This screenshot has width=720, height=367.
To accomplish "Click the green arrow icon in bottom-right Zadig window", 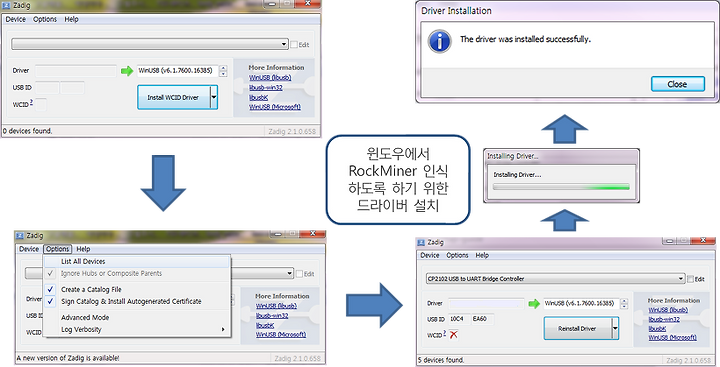I will (x=534, y=304).
